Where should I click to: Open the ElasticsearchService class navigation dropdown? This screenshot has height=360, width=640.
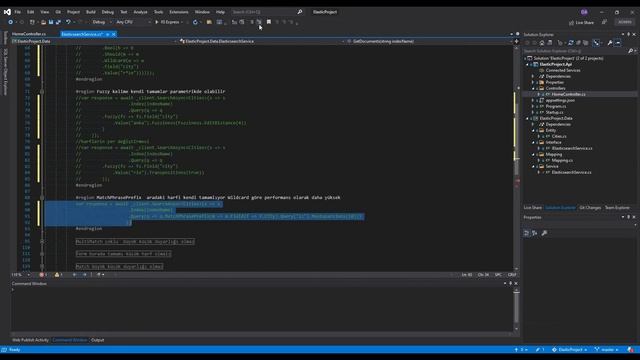coord(262,41)
